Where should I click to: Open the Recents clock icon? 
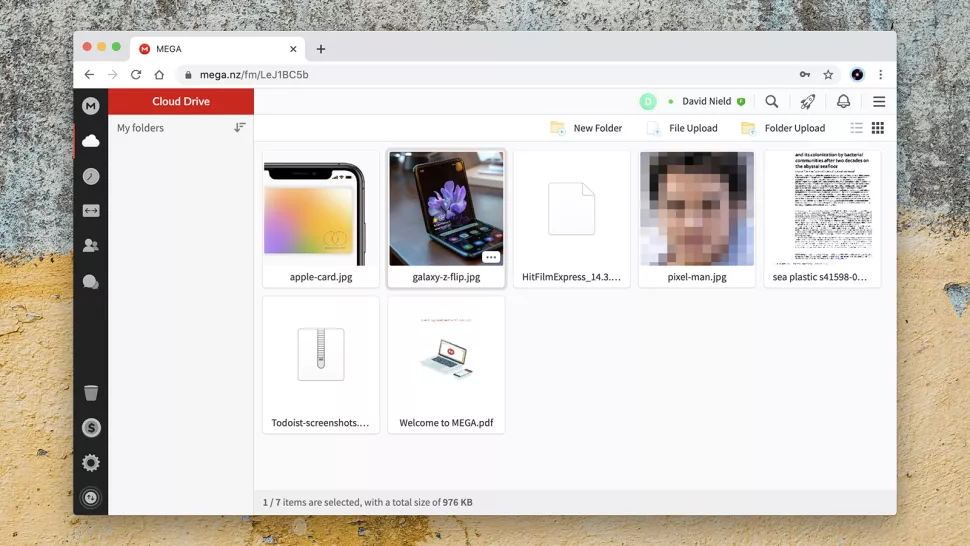point(91,176)
